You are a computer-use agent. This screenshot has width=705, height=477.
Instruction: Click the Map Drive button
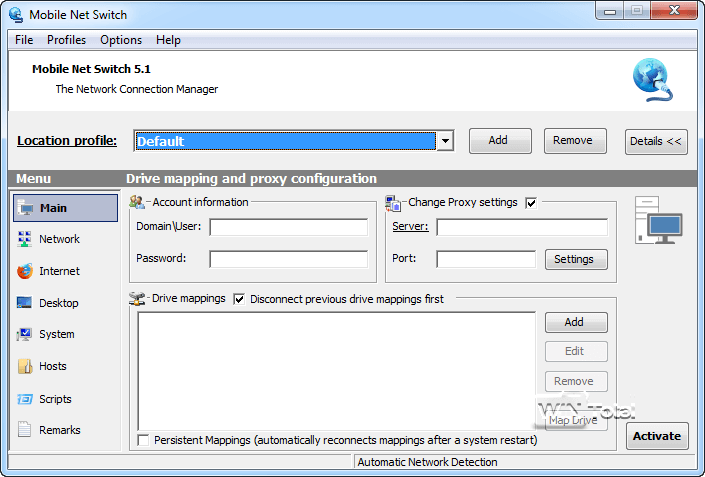click(576, 420)
